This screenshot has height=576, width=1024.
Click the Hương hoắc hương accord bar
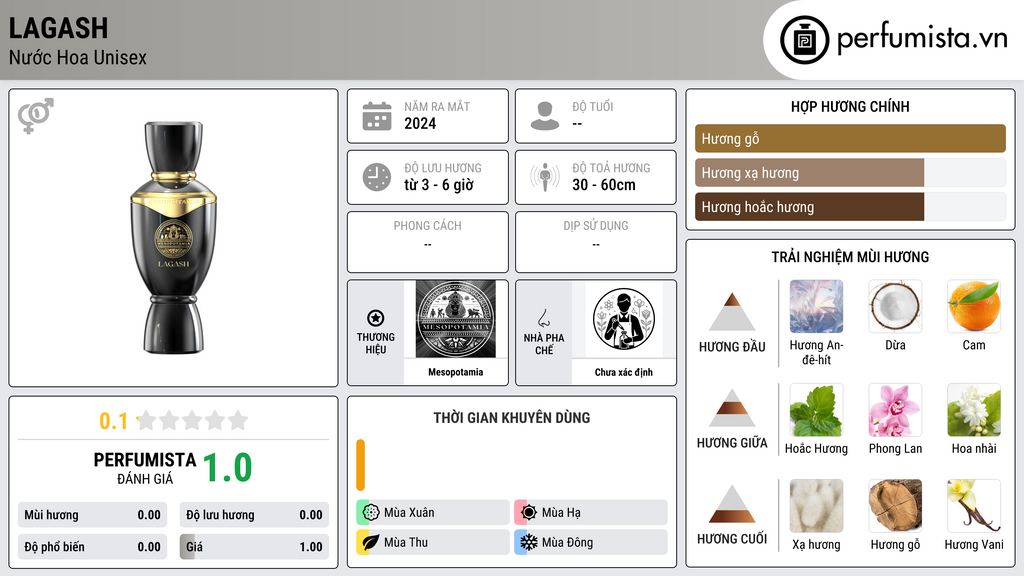point(850,206)
